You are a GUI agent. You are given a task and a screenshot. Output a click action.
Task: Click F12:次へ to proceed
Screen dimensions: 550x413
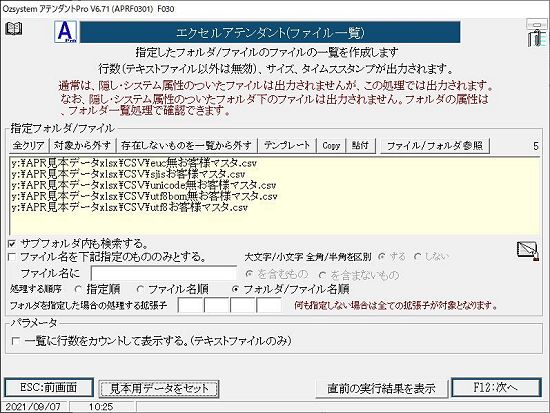496,388
